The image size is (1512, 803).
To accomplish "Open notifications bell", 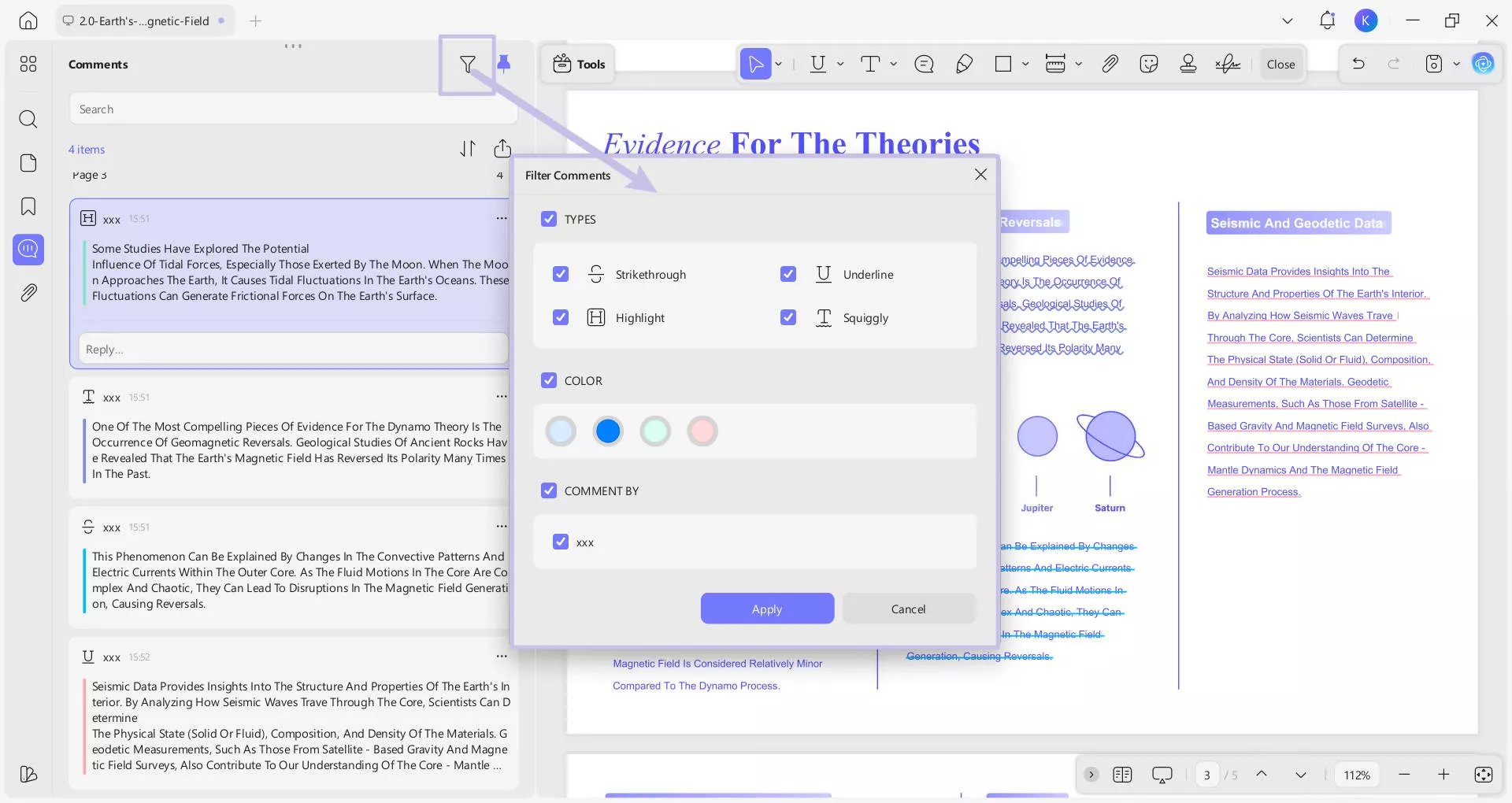I will click(1327, 21).
